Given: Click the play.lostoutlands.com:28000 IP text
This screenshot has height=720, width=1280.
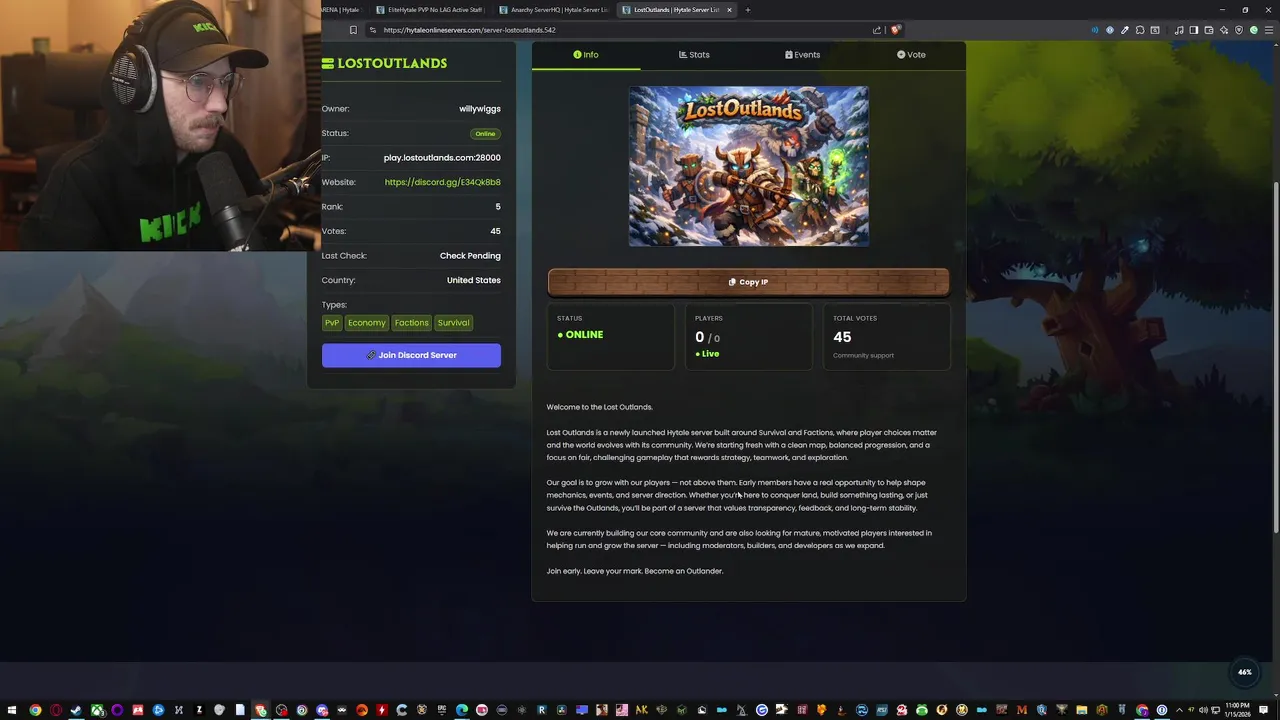Looking at the screenshot, I should (442, 158).
